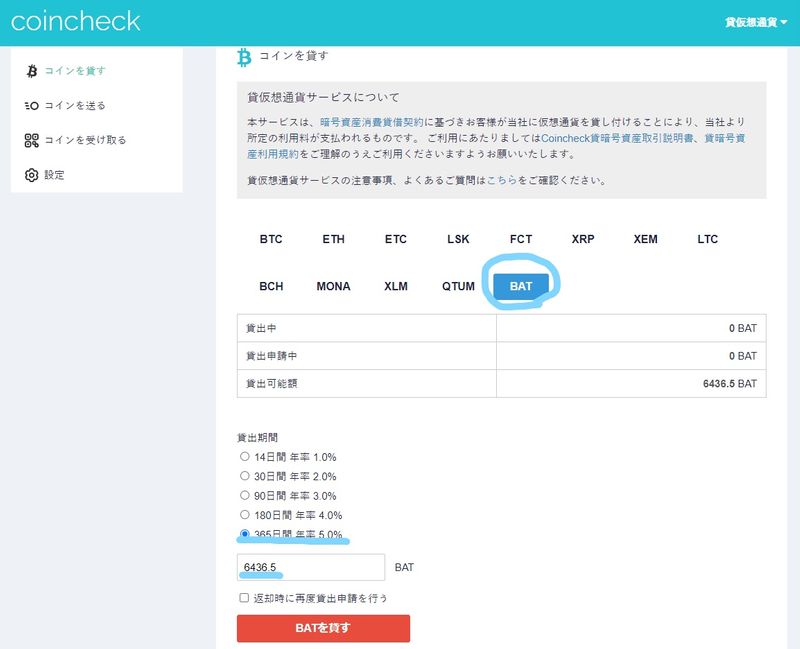Choose the 90日間 年率 3.0% radio option
The width and height of the screenshot is (800, 649).
[x=245, y=495]
